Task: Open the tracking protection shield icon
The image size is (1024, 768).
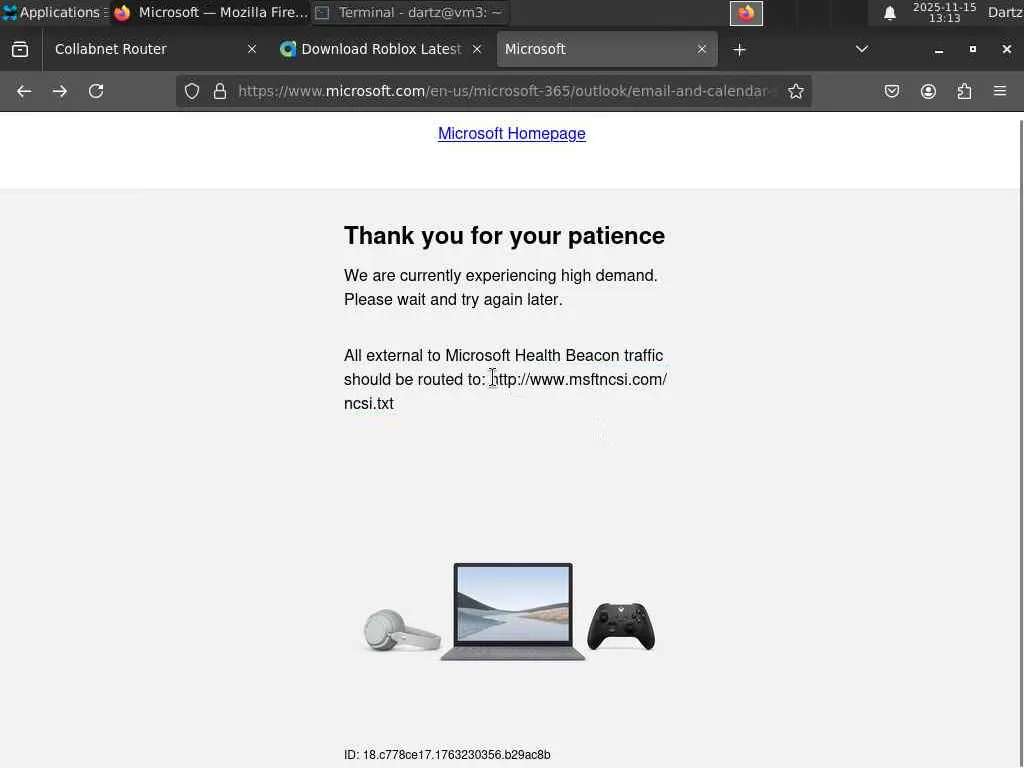Action: click(x=191, y=91)
